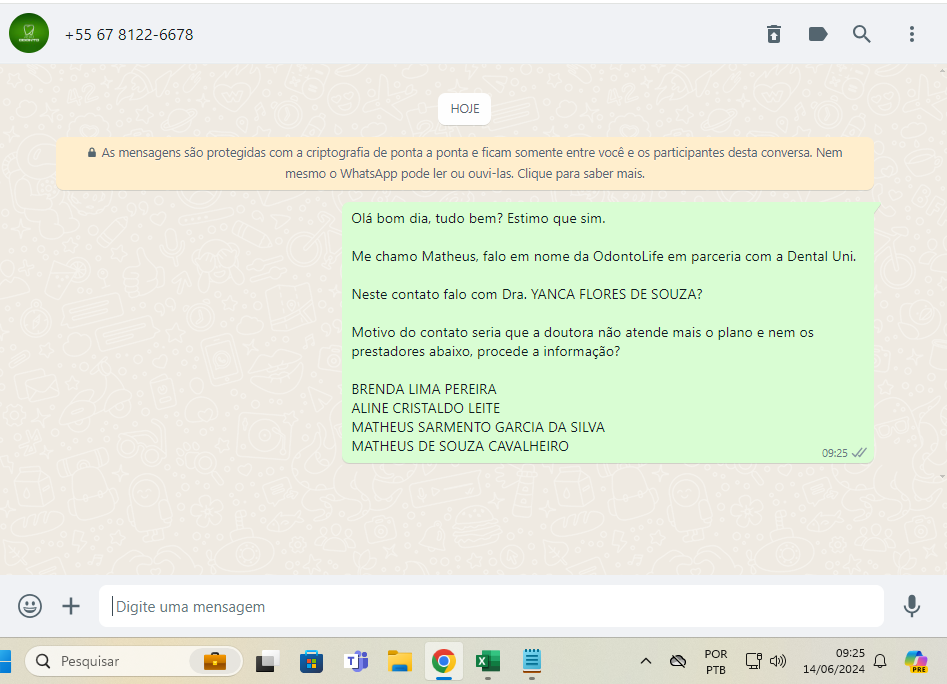This screenshot has height=684, width=947.
Task: Click MATHEUS SARMENTO GARCIA DA SILVA line
Action: [x=478, y=427]
